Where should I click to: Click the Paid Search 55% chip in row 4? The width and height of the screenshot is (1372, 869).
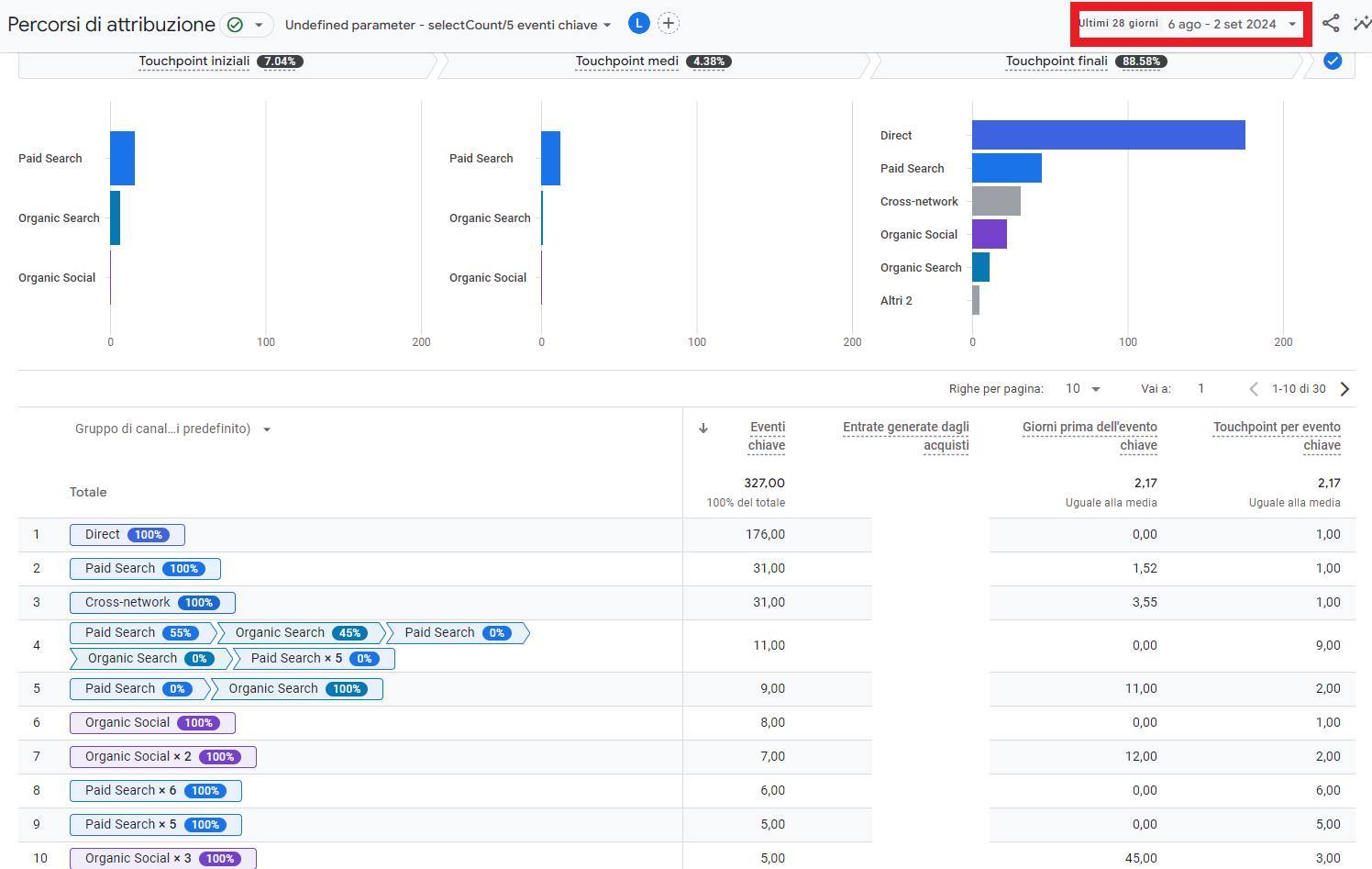coord(141,633)
